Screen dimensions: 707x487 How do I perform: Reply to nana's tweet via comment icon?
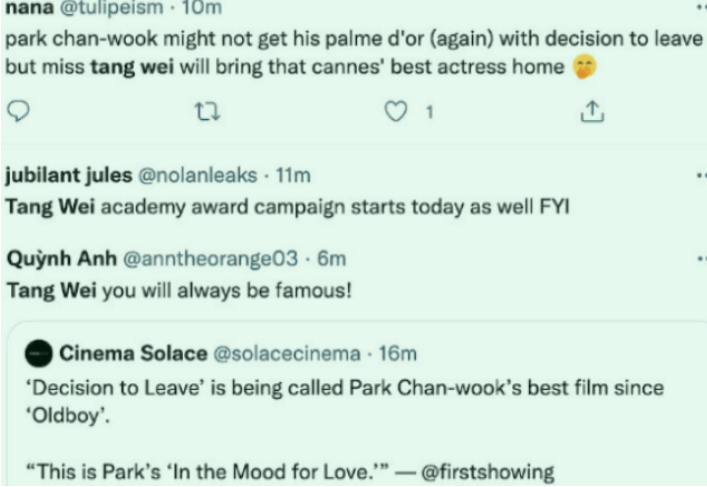(x=18, y=111)
